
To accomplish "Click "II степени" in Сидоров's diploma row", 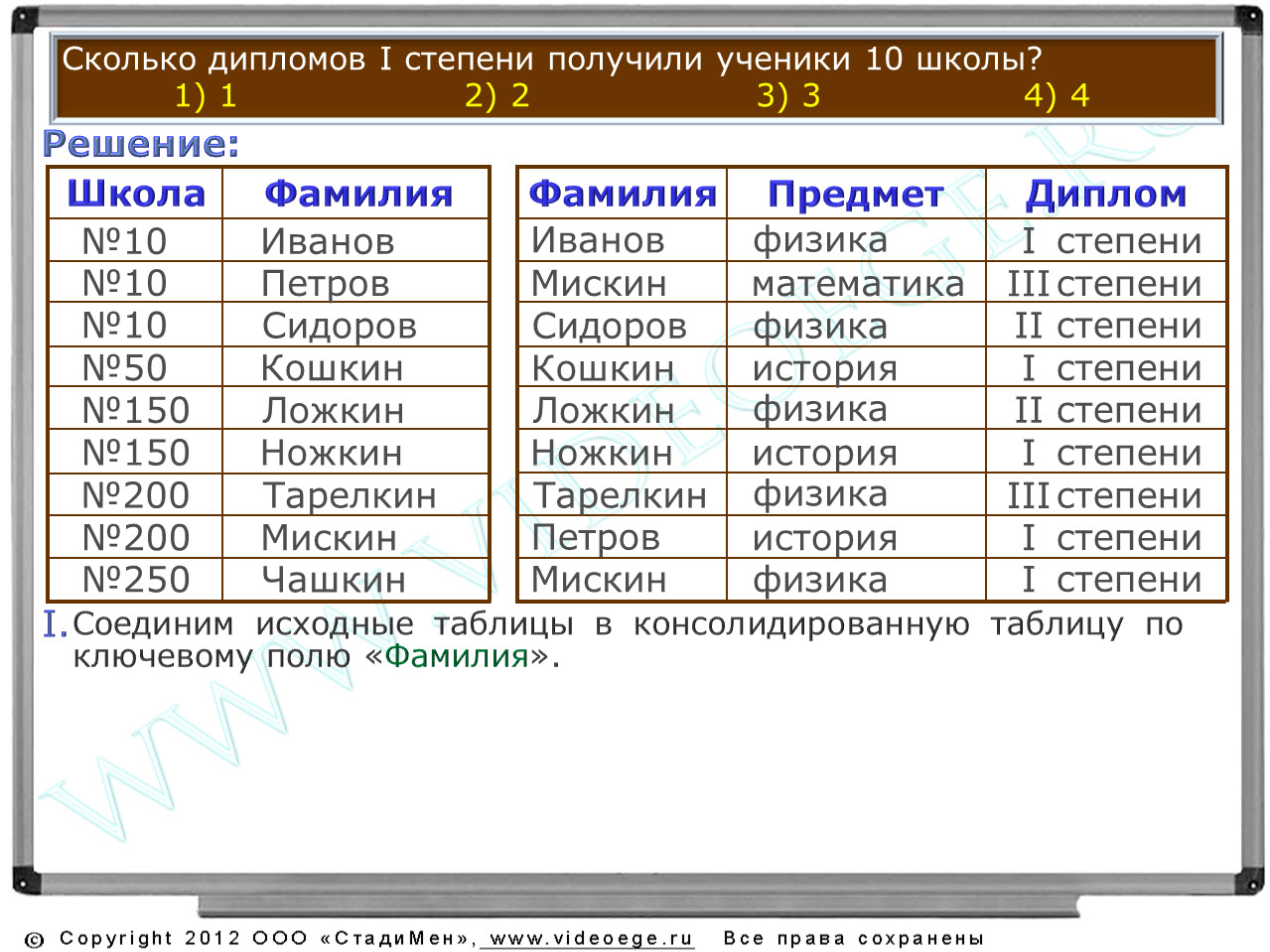I will coord(1108,326).
